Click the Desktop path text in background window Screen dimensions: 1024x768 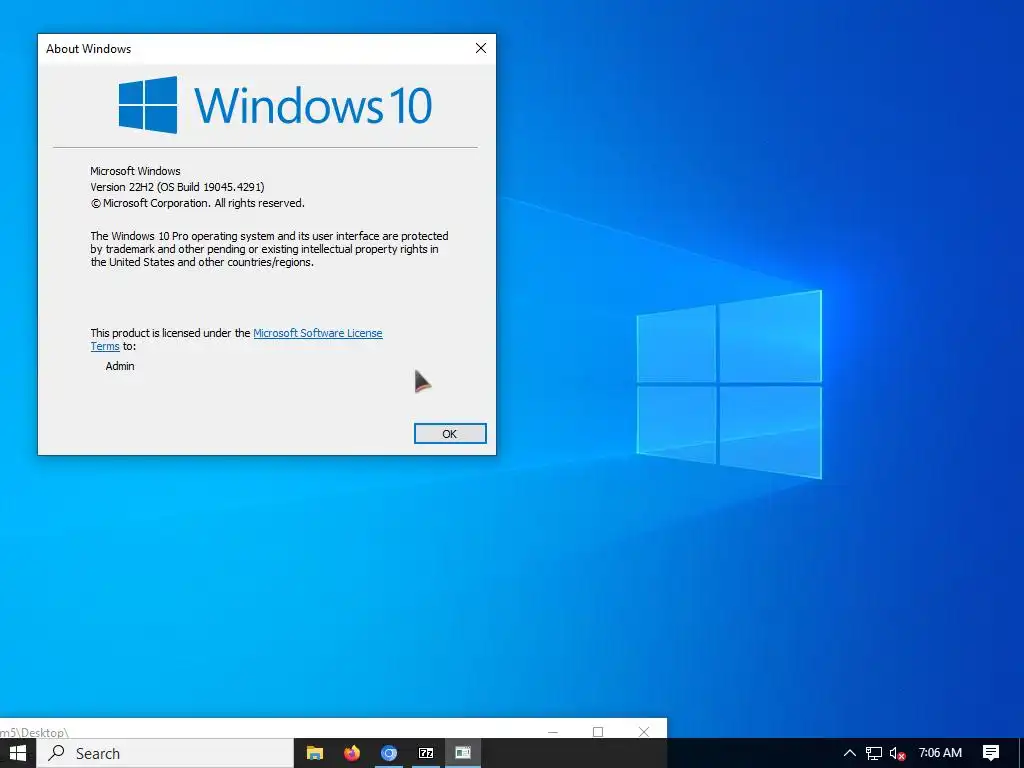coord(34,733)
